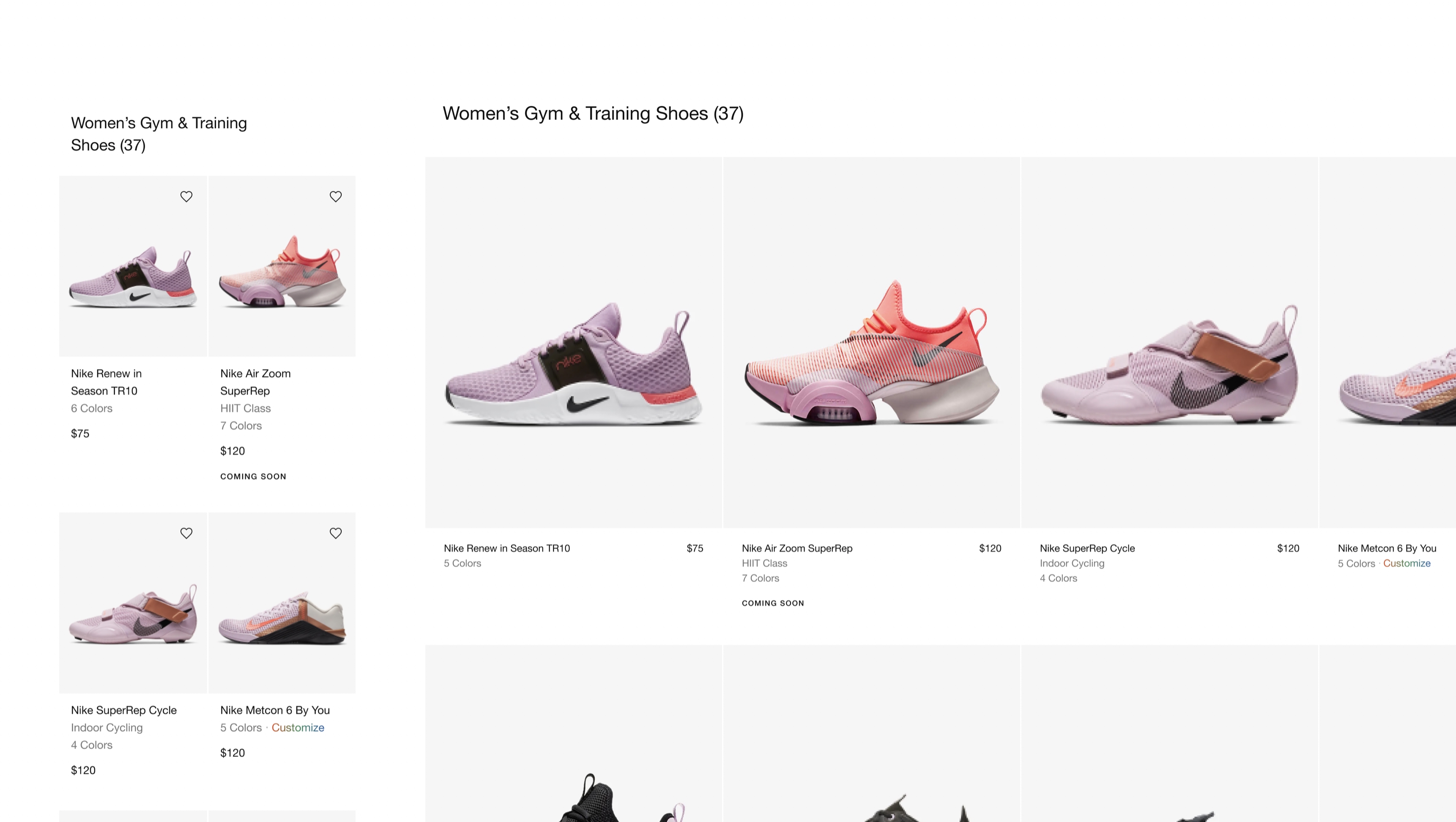Click Customize link under large Metcon 6 listing
Screen dimensions: 1456x822
coord(1406,563)
